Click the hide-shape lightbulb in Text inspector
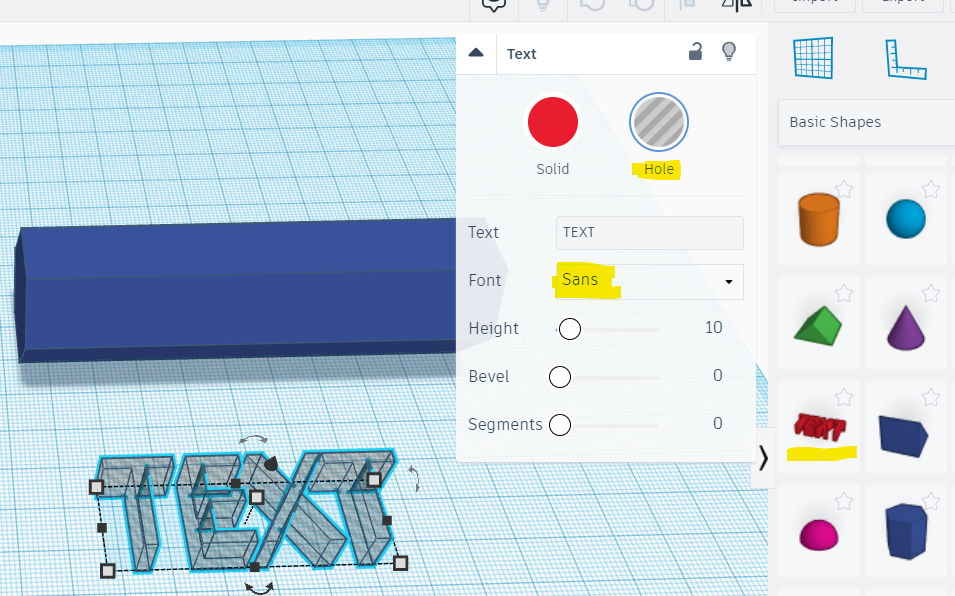Image resolution: width=955 pixels, height=596 pixels. [x=729, y=52]
